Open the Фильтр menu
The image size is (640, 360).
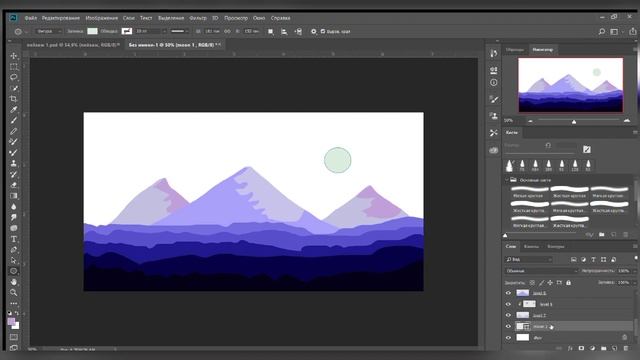tap(198, 18)
